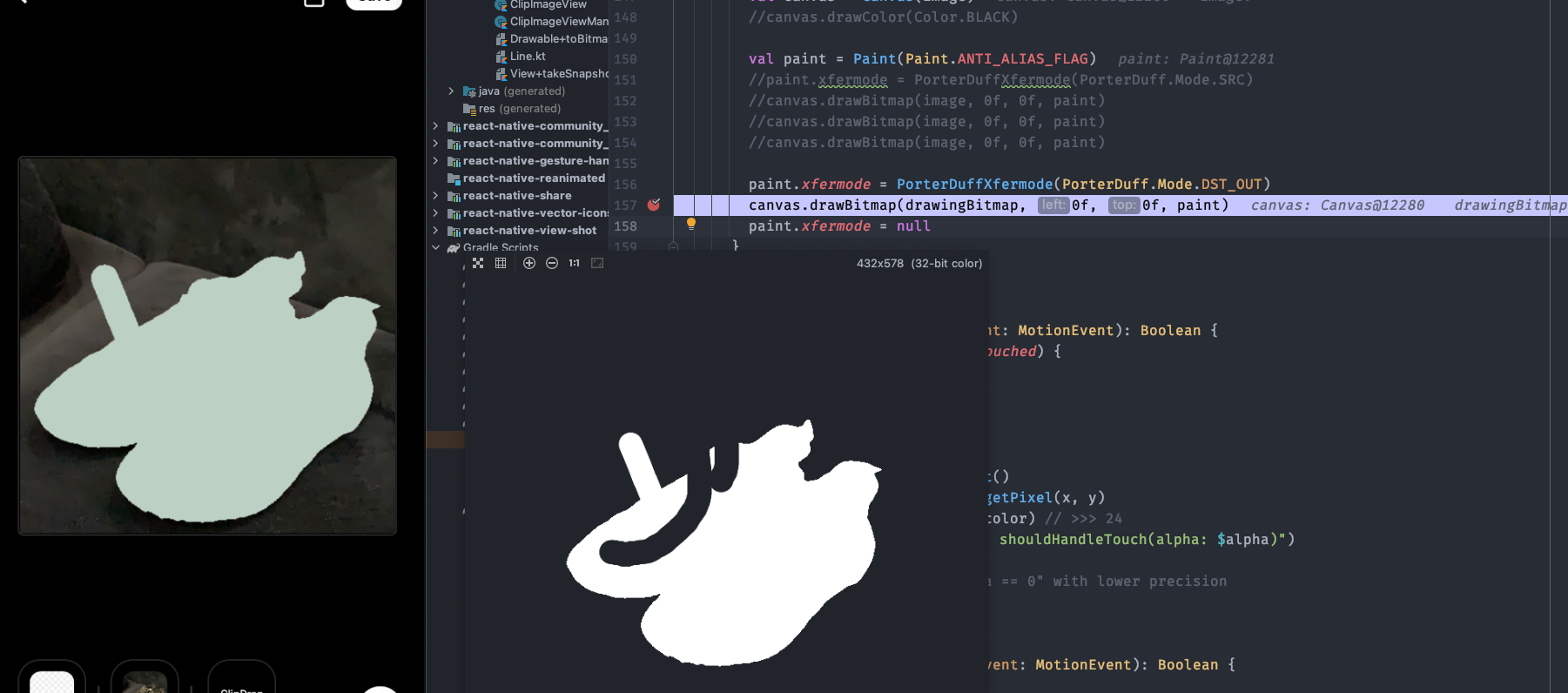
Task: Collapse the Gradle Scripts node
Action: [435, 247]
